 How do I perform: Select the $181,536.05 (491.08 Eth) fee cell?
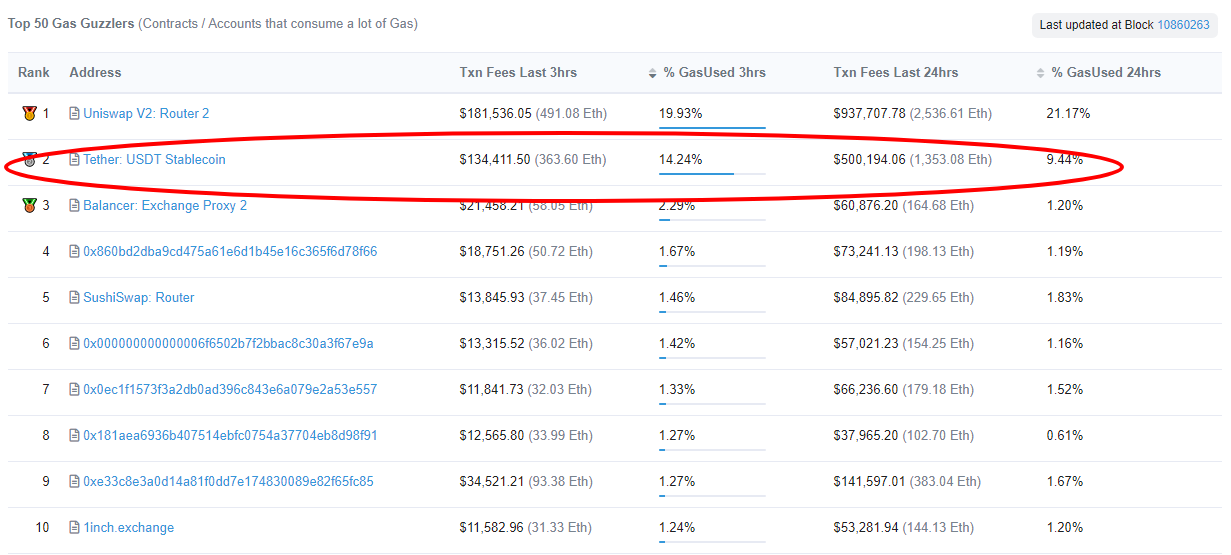click(x=533, y=113)
